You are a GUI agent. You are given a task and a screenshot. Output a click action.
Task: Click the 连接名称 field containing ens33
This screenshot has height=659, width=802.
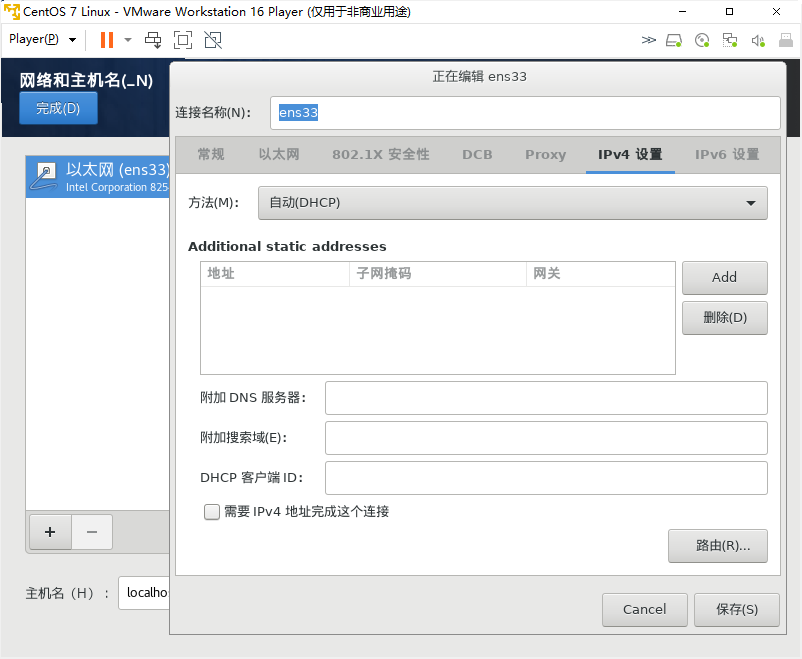click(525, 113)
